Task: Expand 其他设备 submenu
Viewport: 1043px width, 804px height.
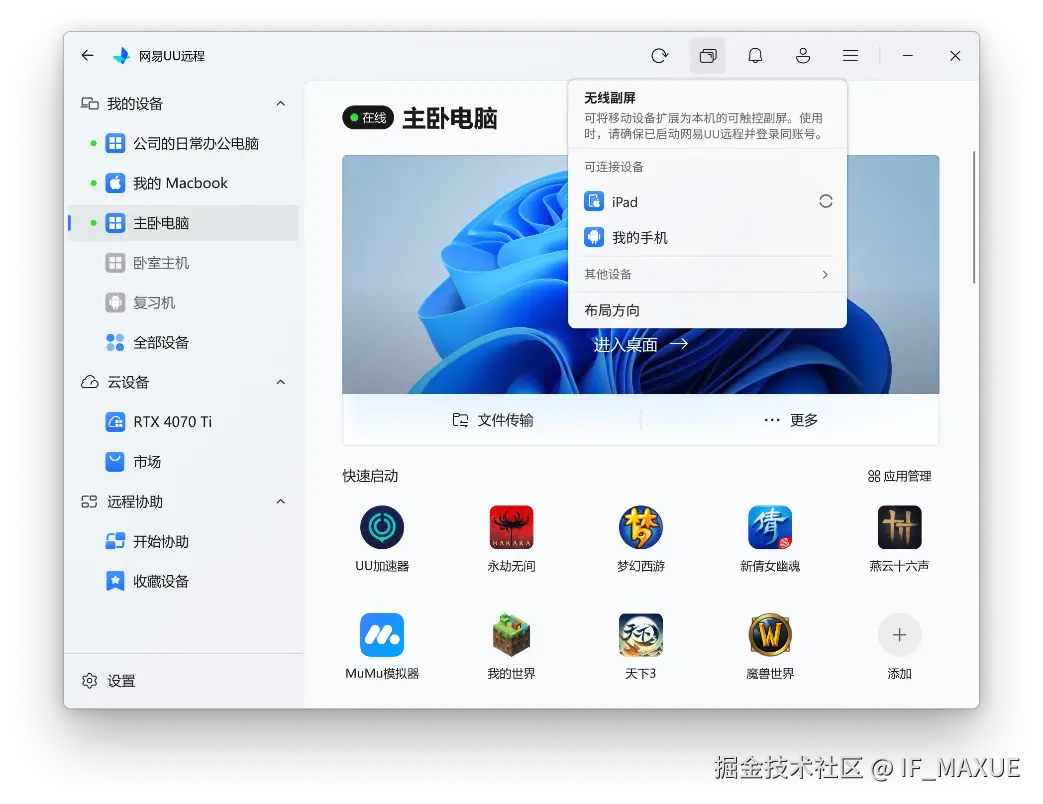Action: pos(707,275)
